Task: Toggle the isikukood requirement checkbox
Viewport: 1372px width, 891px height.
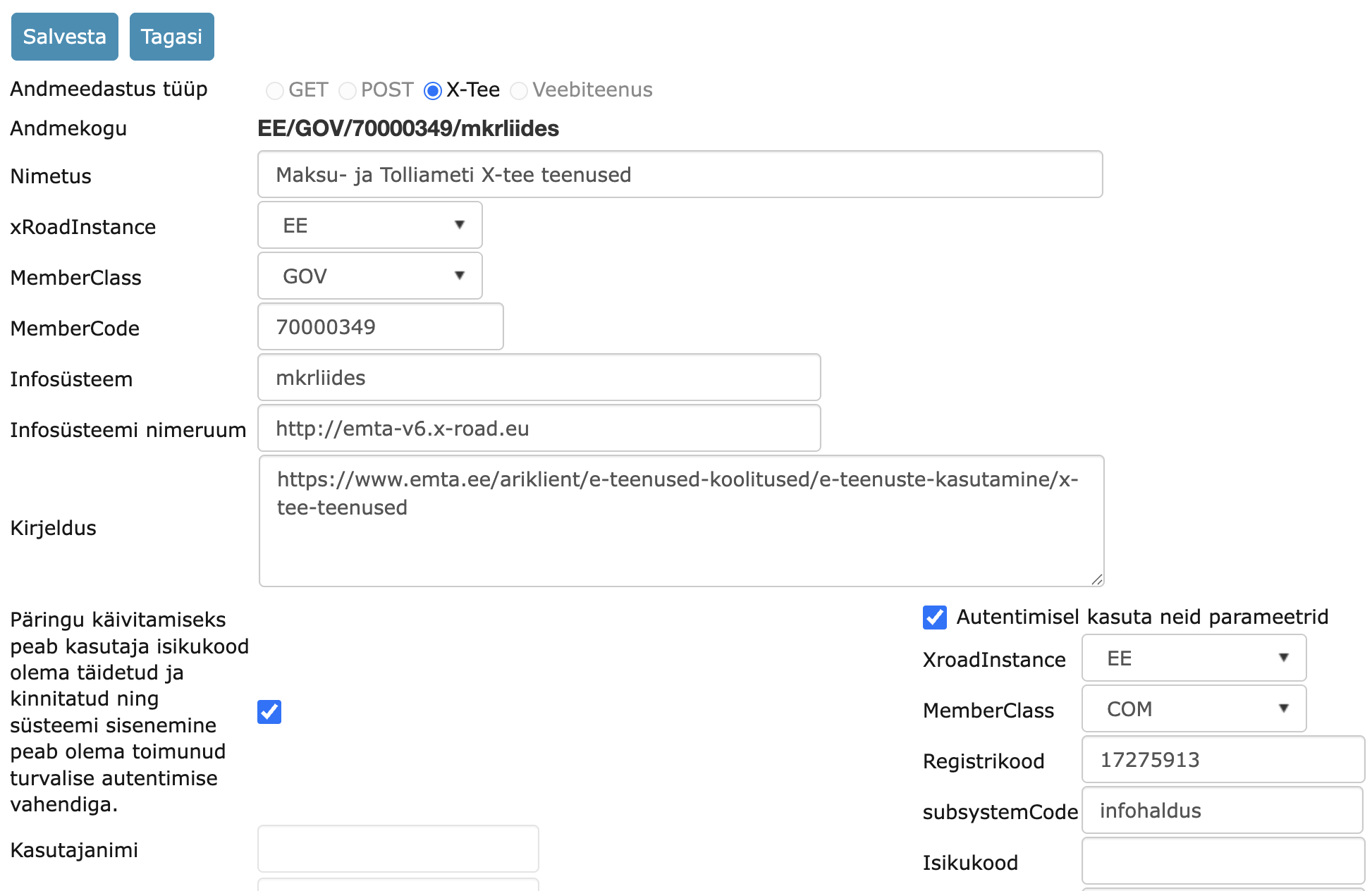Action: 269,712
